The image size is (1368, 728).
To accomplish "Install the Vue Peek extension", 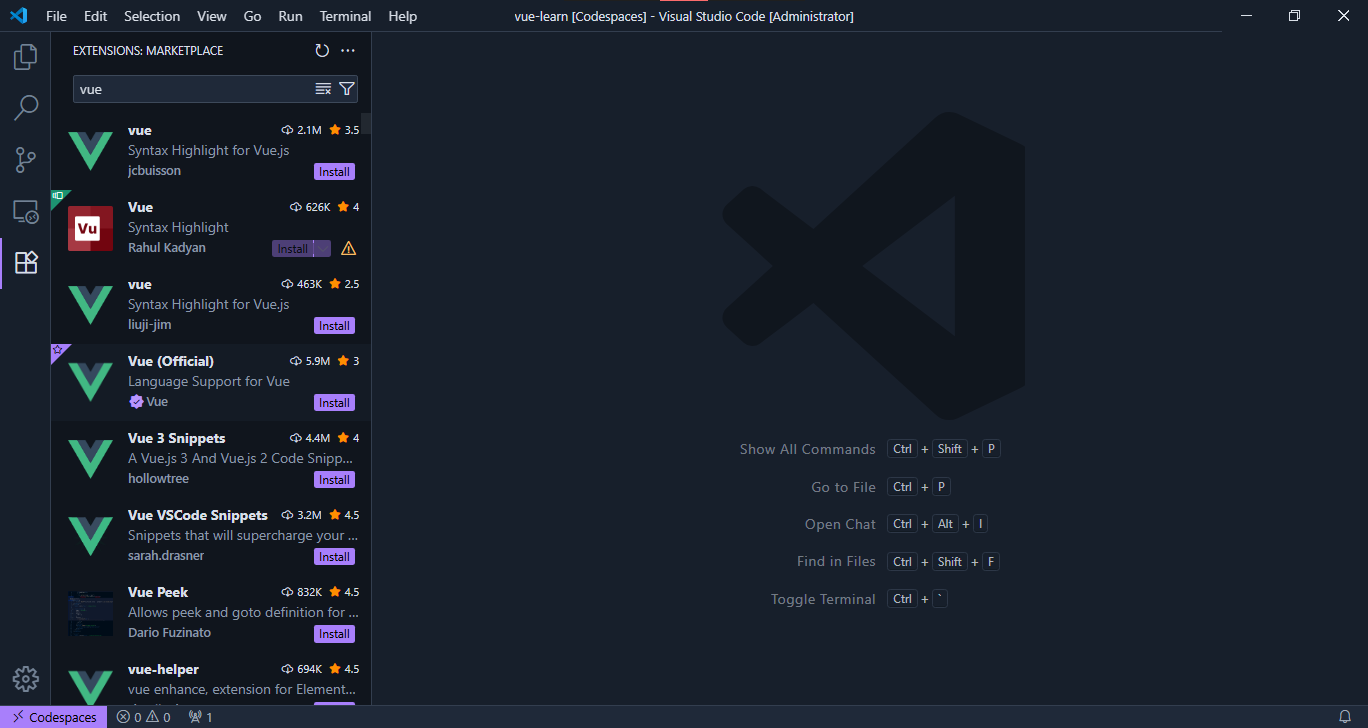I will [x=334, y=634].
